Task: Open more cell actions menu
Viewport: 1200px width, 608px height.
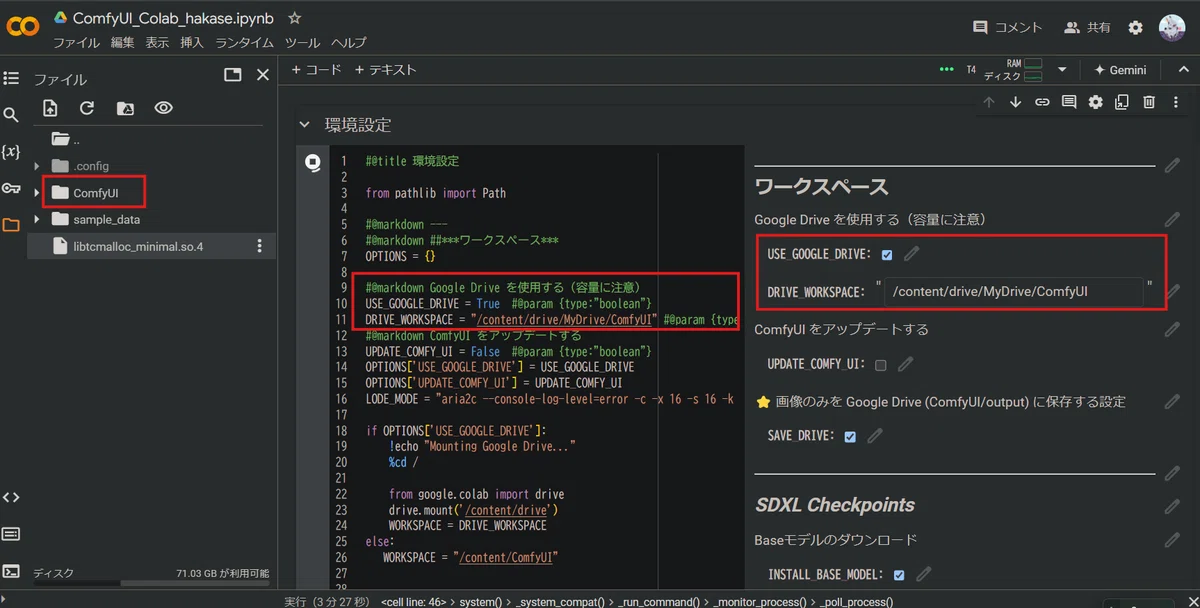Action: (x=1175, y=102)
